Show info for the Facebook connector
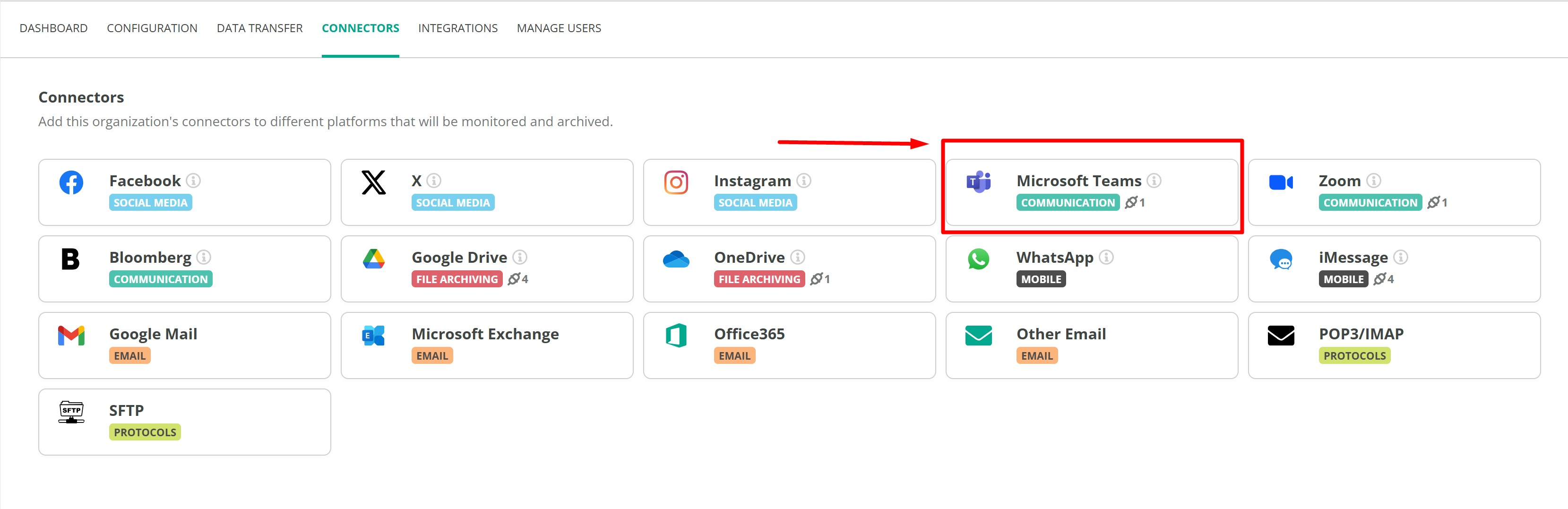 click(193, 181)
